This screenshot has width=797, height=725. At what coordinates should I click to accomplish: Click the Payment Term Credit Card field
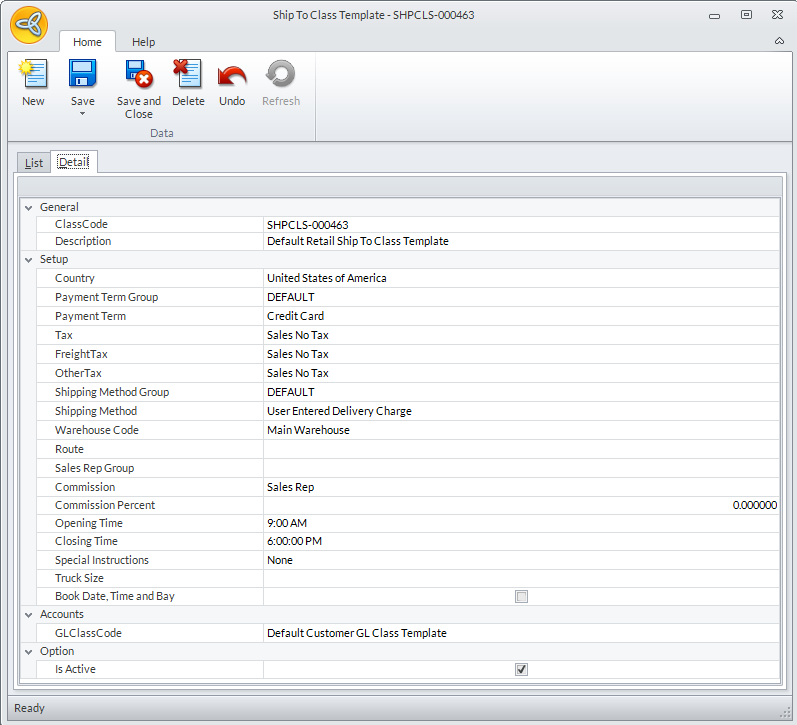[520, 316]
